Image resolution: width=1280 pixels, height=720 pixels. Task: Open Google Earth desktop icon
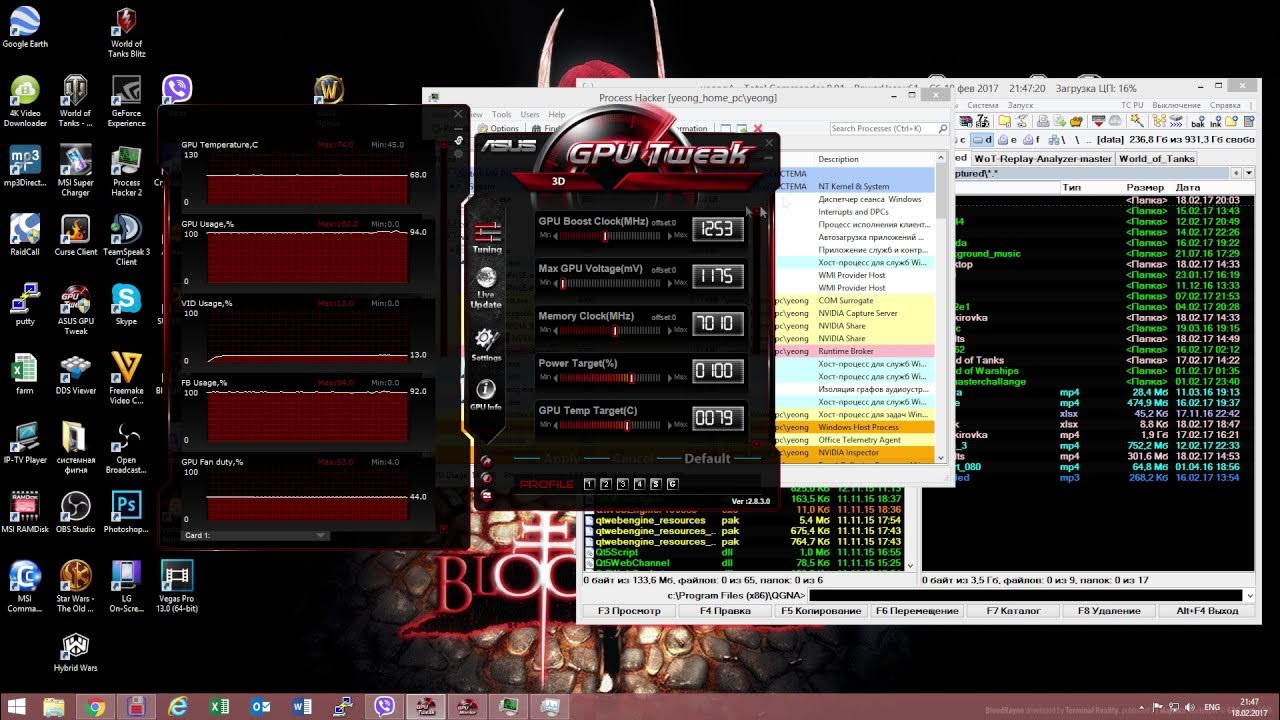[25, 28]
